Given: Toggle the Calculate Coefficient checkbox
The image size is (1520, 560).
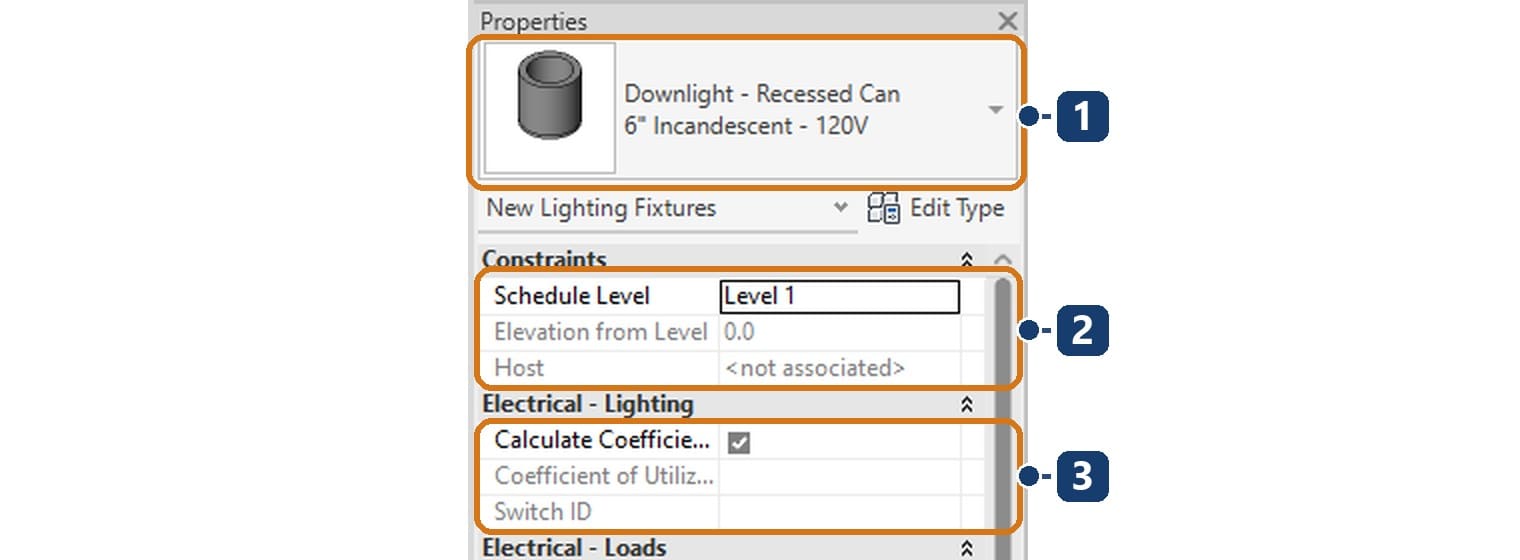Looking at the screenshot, I should [x=739, y=441].
